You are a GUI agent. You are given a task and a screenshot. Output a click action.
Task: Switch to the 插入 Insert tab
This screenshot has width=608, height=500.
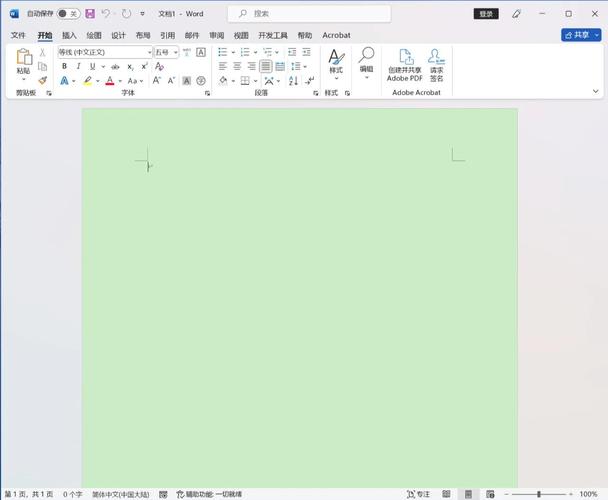(69, 35)
